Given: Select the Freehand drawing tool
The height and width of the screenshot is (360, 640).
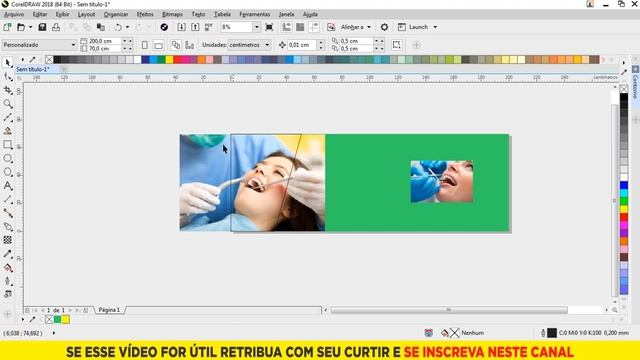Looking at the screenshot, I should point(7,118).
